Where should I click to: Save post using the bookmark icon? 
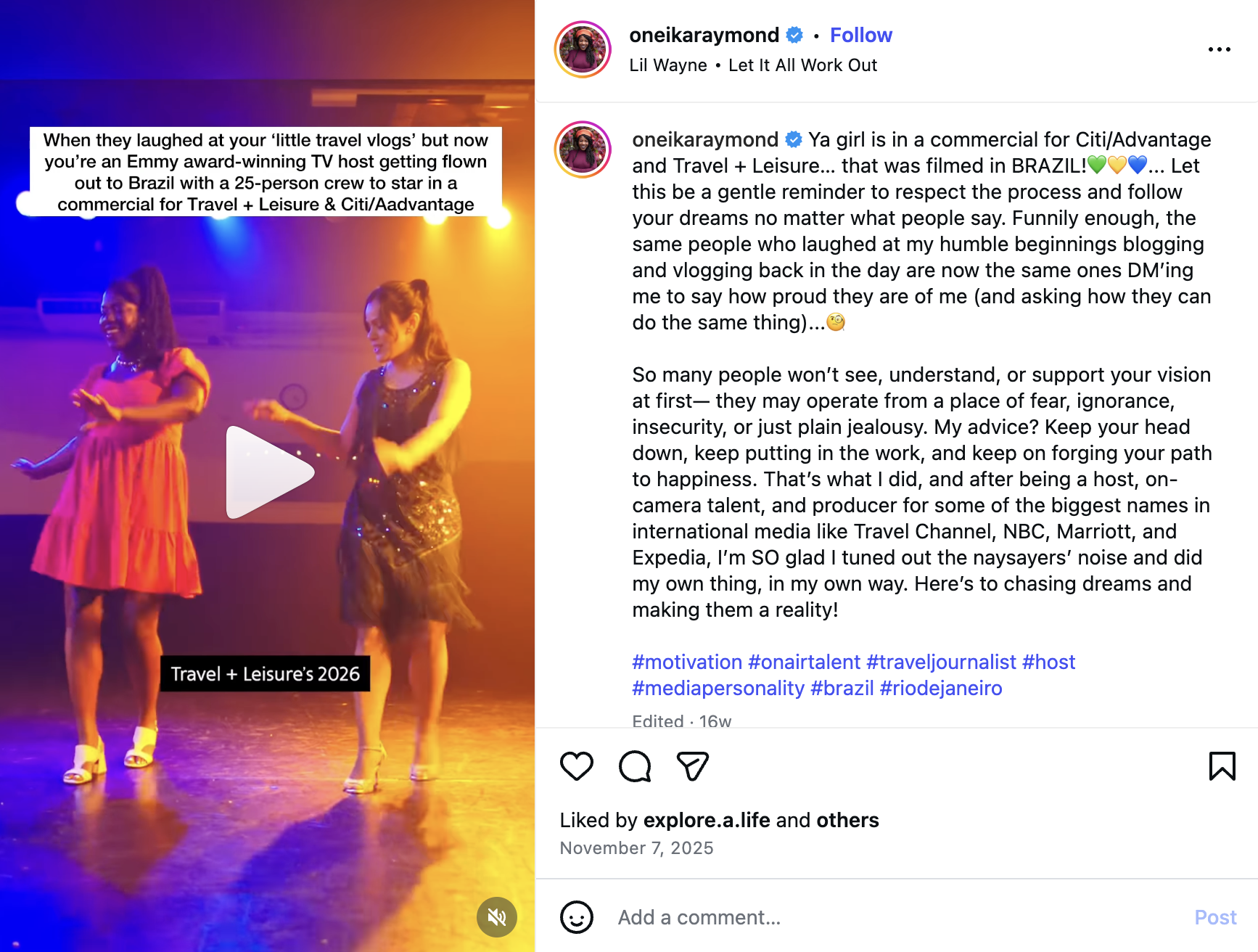pos(1222,766)
